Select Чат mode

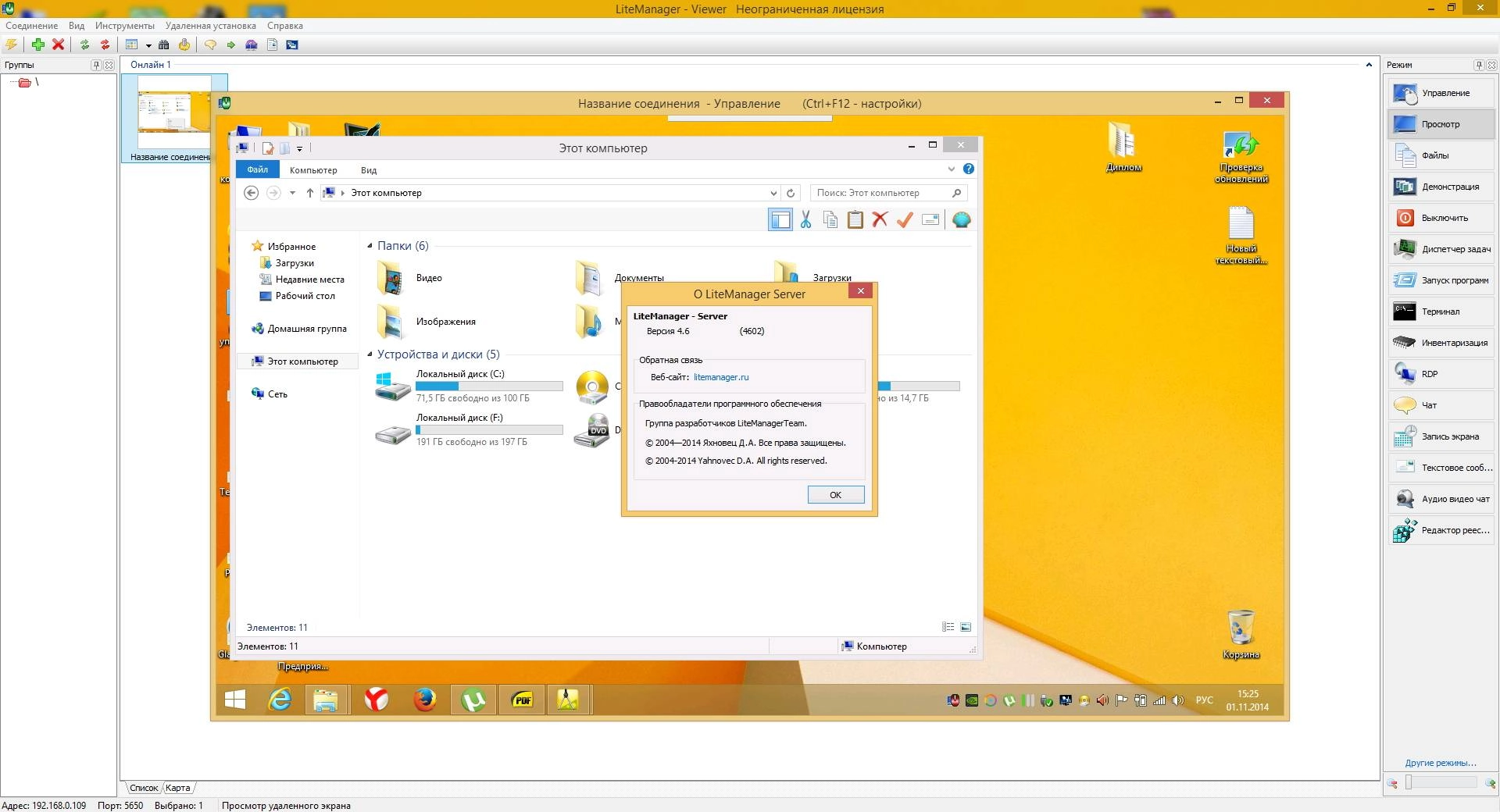click(1441, 405)
